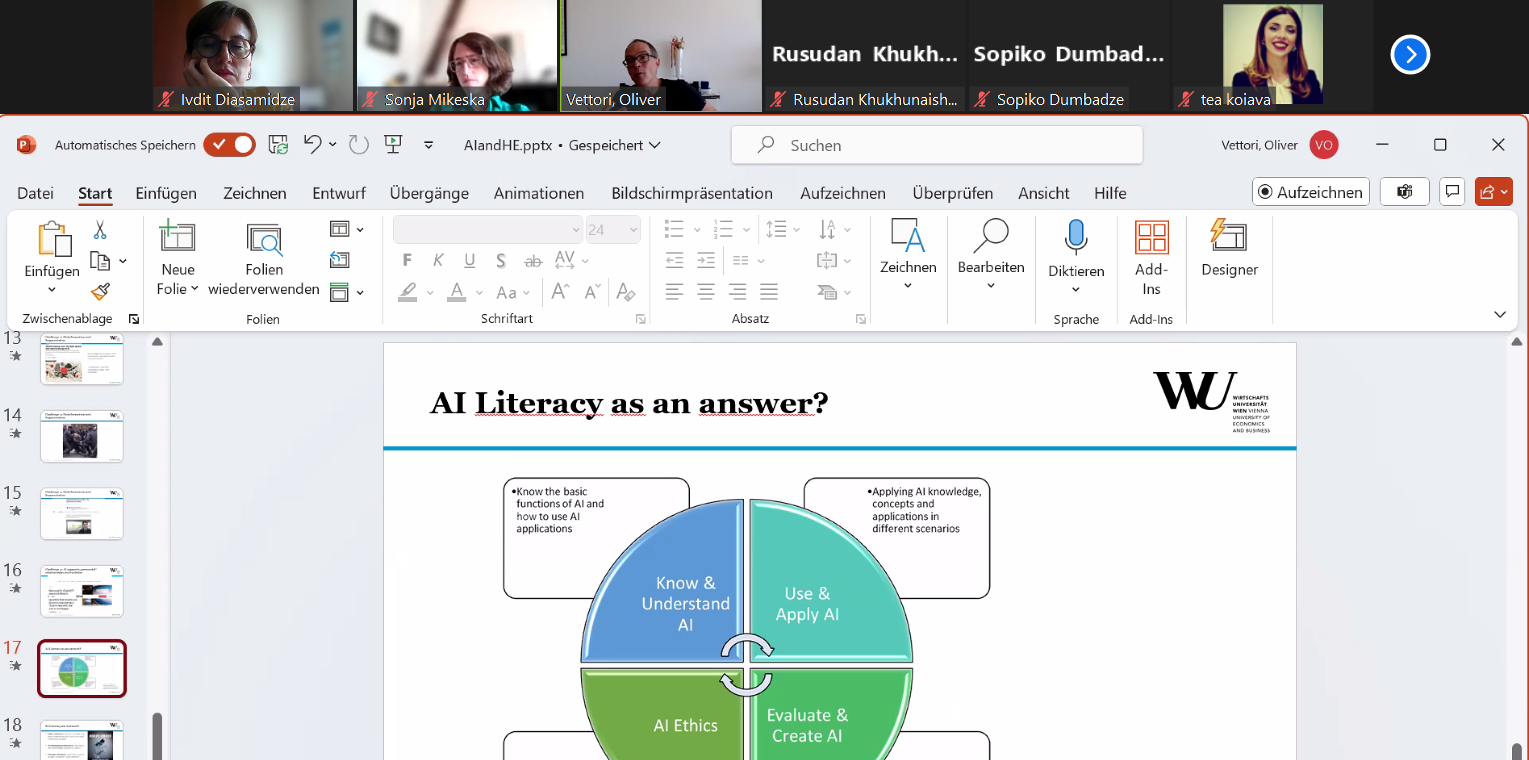Click the Designer icon in ribbon
Image resolution: width=1529 pixels, height=760 pixels.
tap(1228, 237)
